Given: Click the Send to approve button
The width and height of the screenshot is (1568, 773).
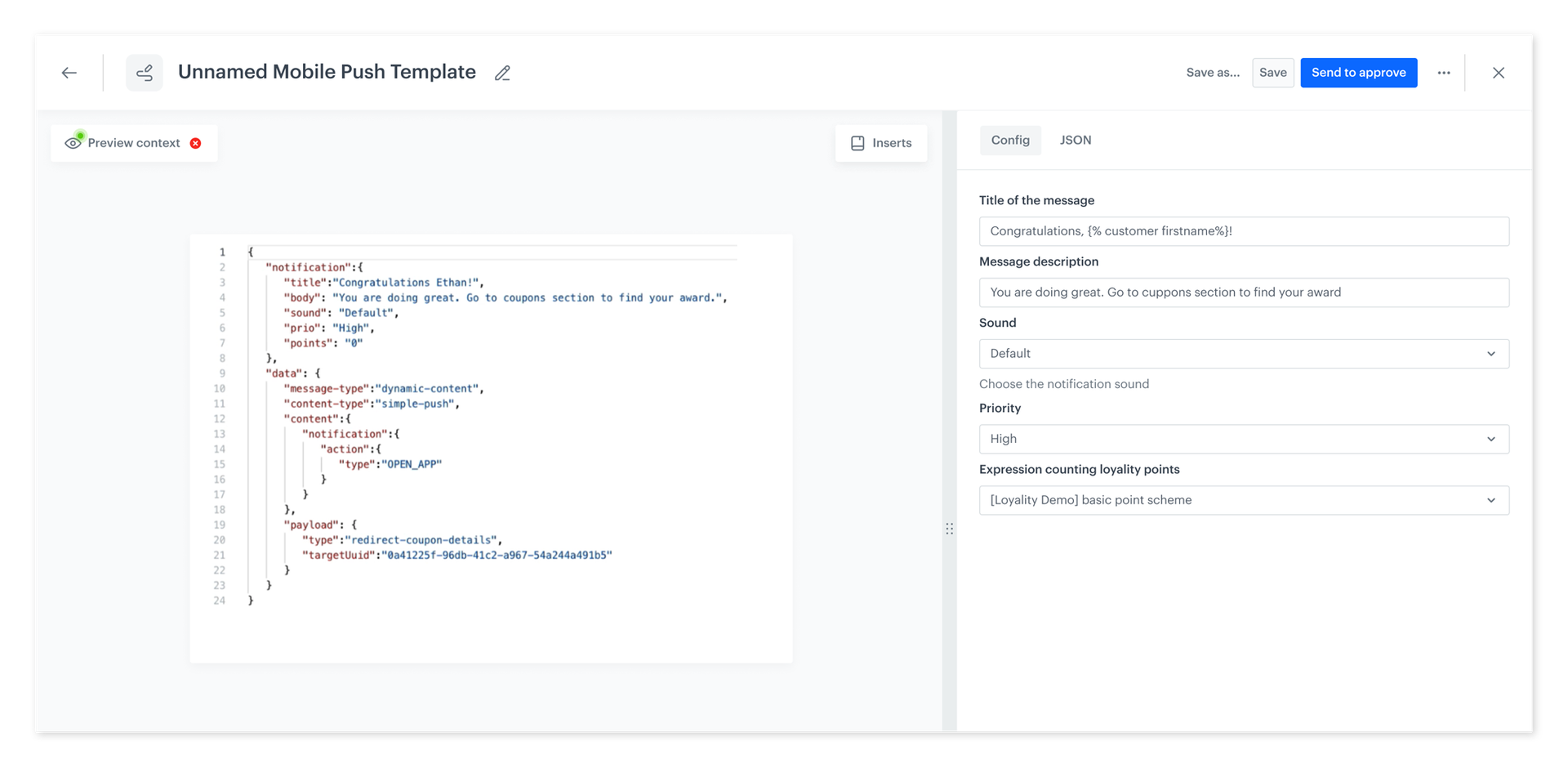Looking at the screenshot, I should coord(1358,73).
